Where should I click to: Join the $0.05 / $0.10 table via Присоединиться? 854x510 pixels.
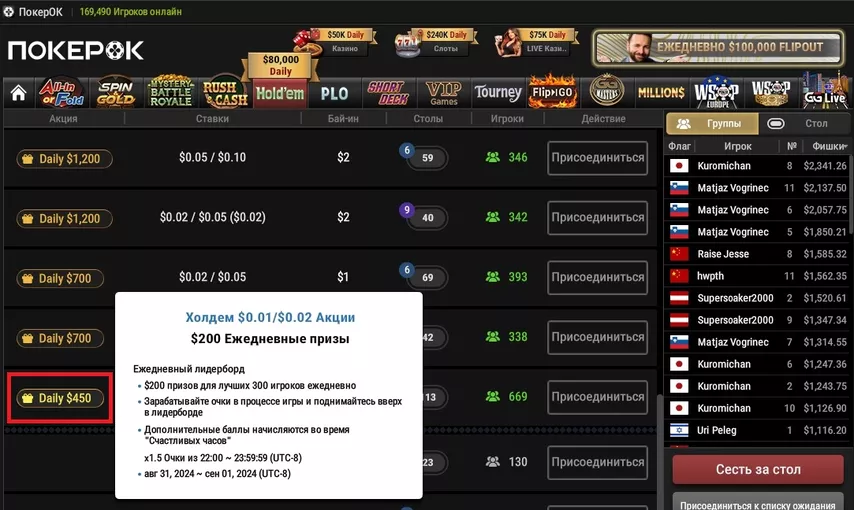[597, 158]
